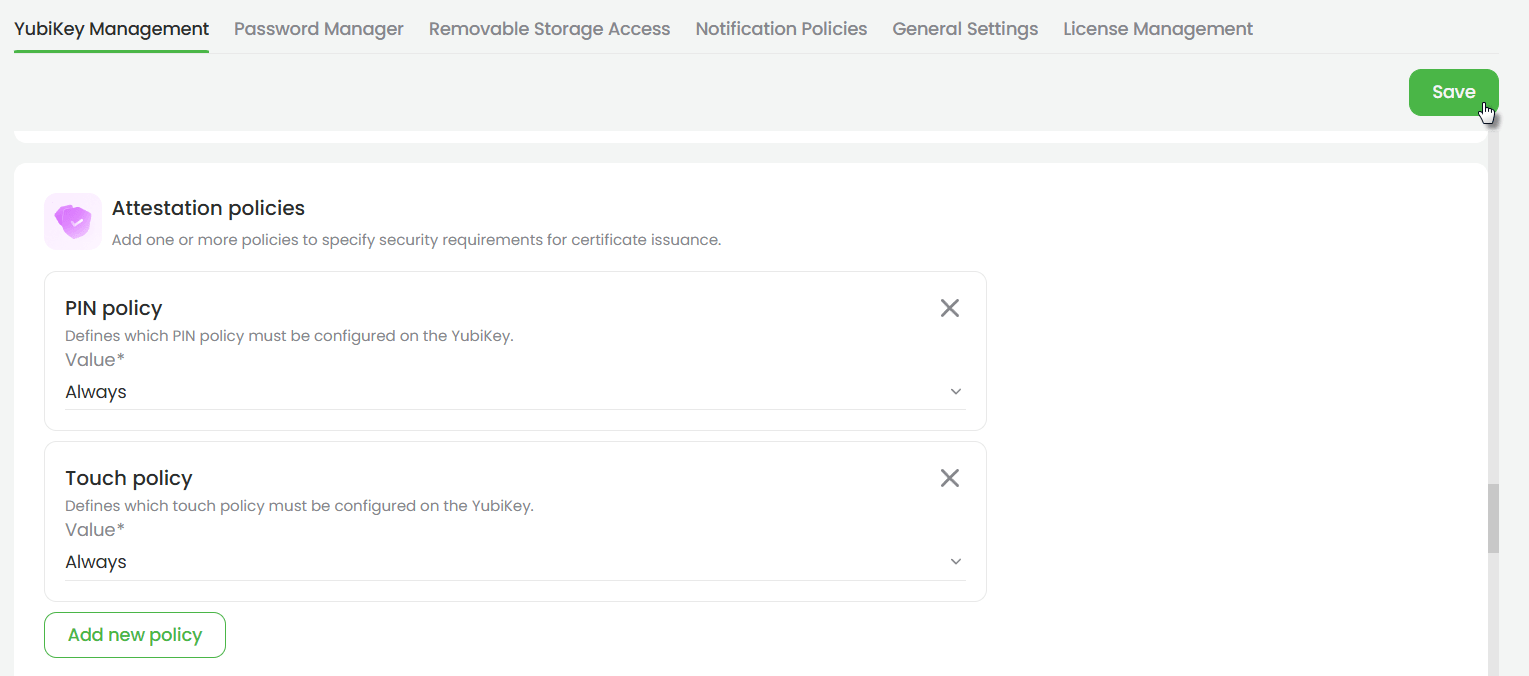Viewport: 1529px width, 676px height.
Task: Add a new attestation policy
Action: [135, 635]
